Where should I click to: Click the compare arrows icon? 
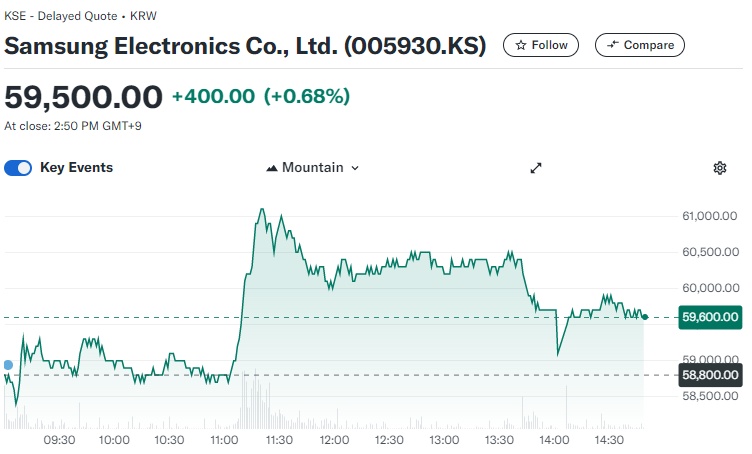[x=611, y=45]
